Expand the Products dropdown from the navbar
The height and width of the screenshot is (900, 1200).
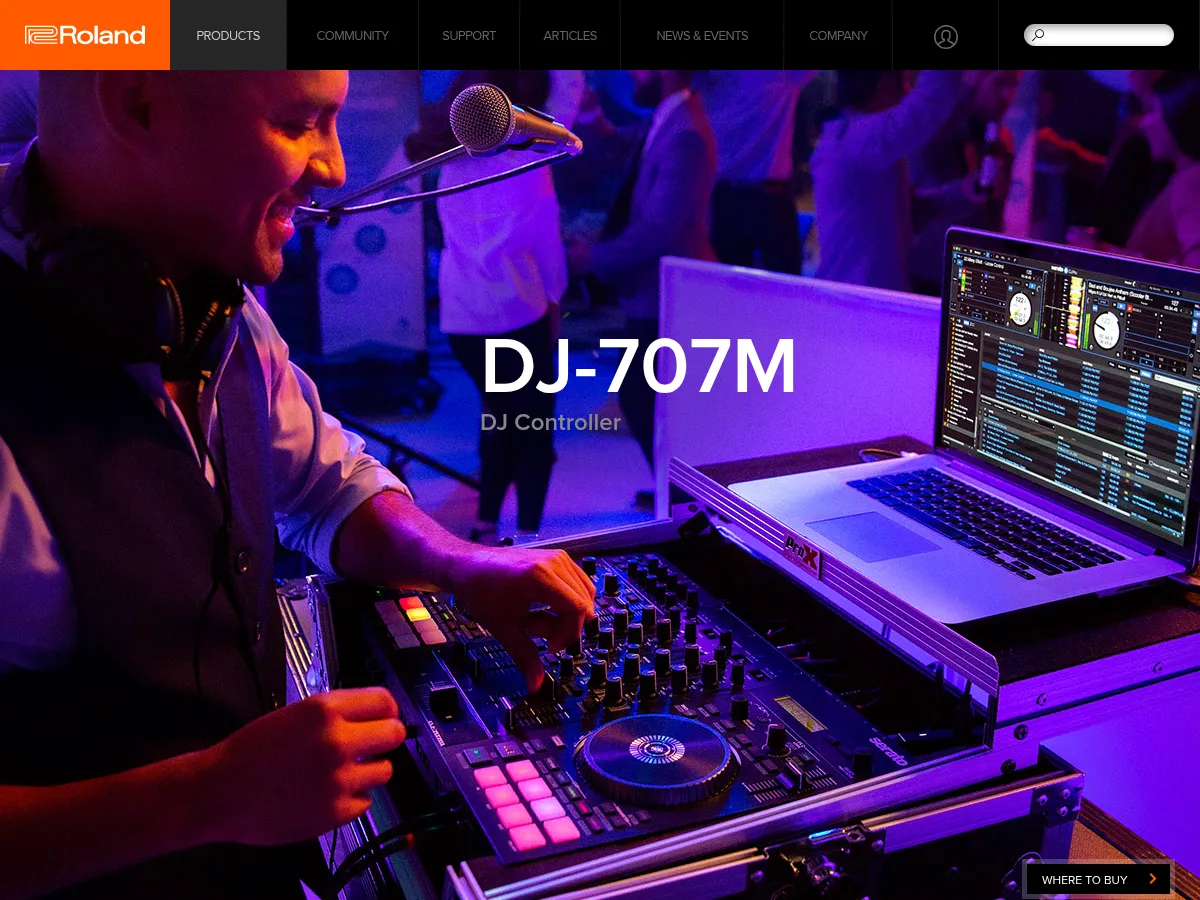tap(228, 35)
